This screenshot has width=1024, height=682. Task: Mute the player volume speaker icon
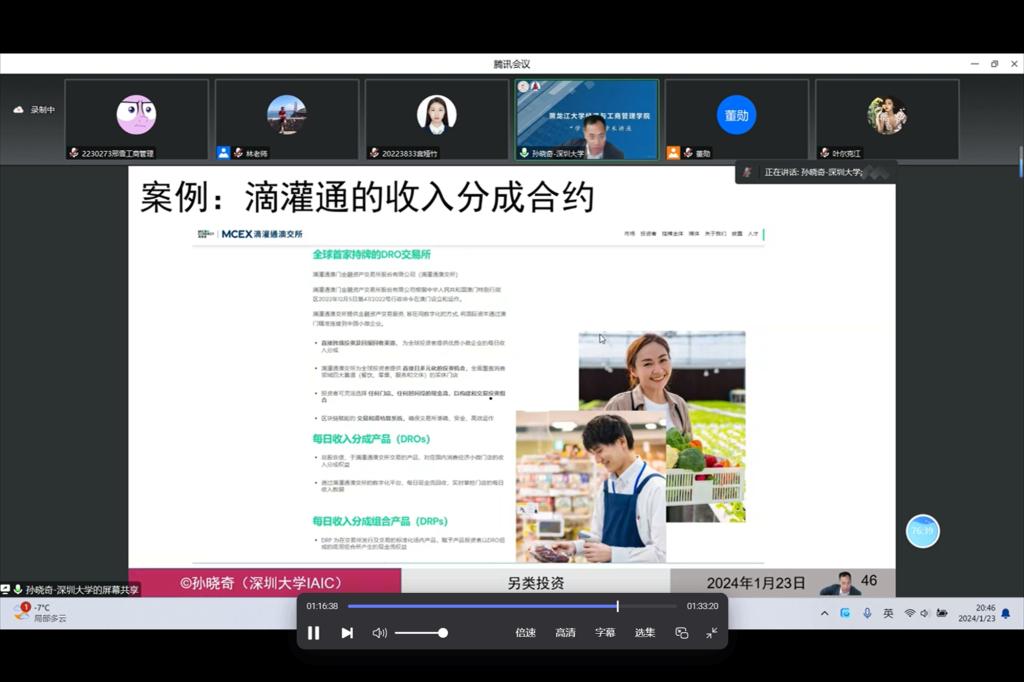[379, 633]
